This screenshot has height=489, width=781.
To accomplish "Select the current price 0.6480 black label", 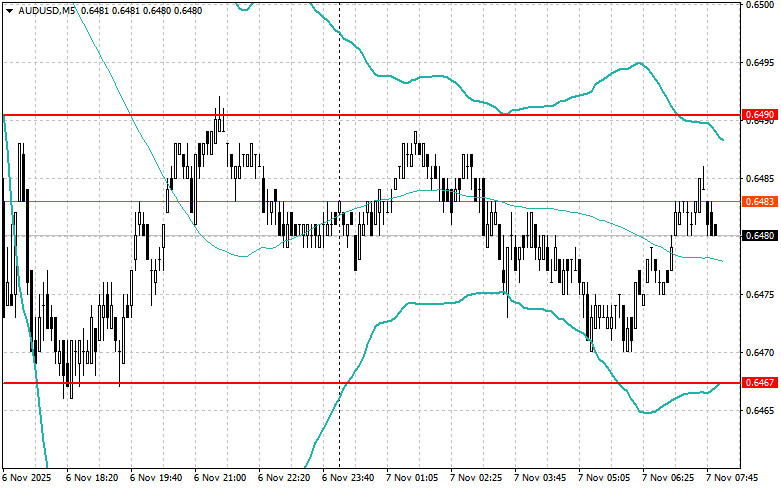I will tap(760, 236).
